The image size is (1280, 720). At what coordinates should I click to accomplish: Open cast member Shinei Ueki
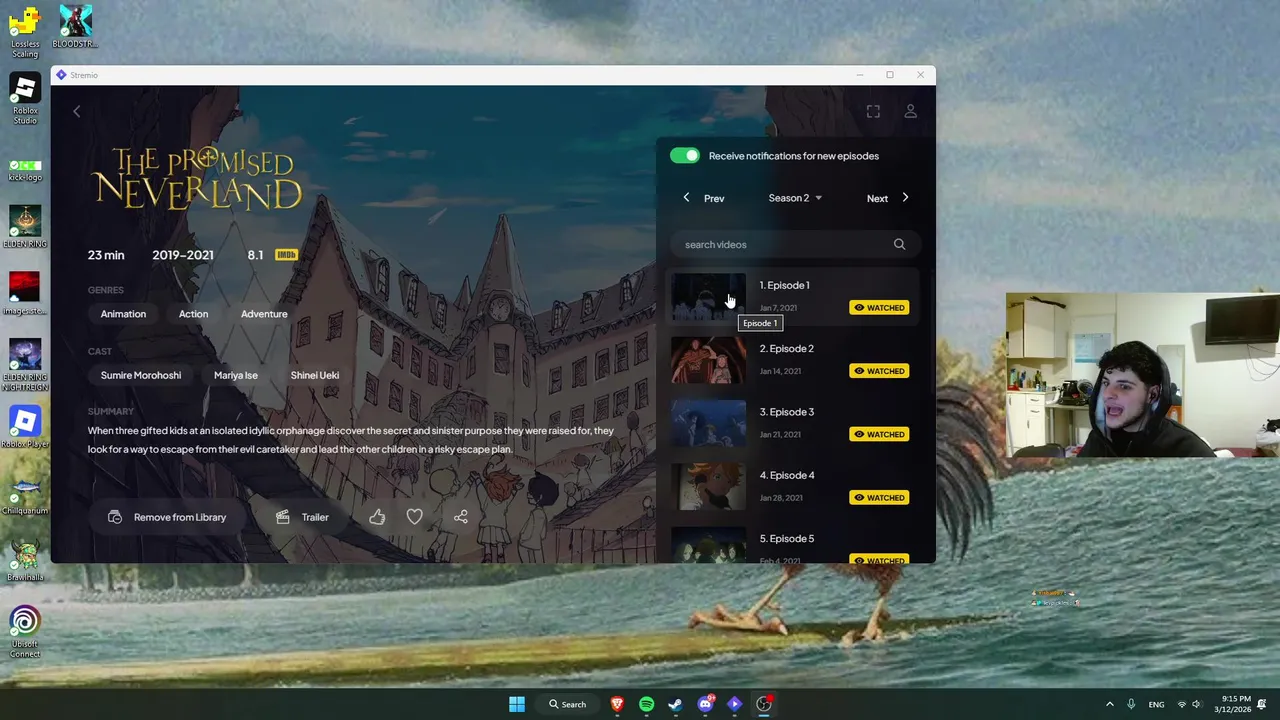point(315,375)
